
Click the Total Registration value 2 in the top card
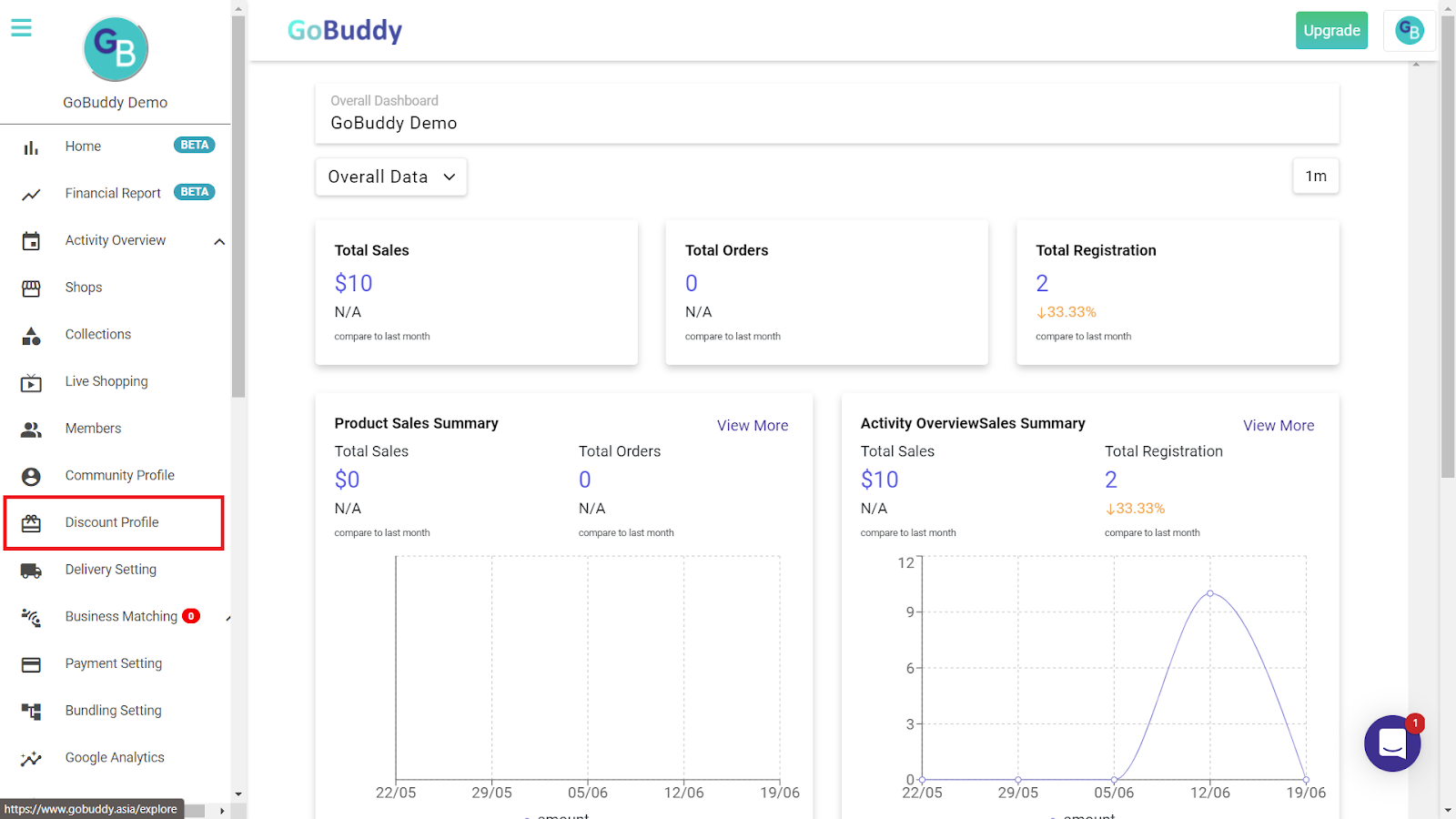click(1042, 283)
